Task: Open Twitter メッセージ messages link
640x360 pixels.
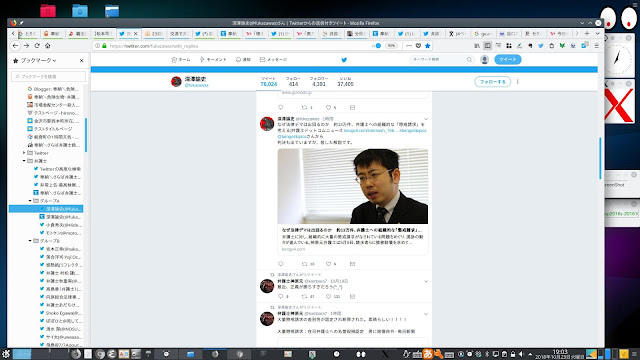Action: coord(273,60)
